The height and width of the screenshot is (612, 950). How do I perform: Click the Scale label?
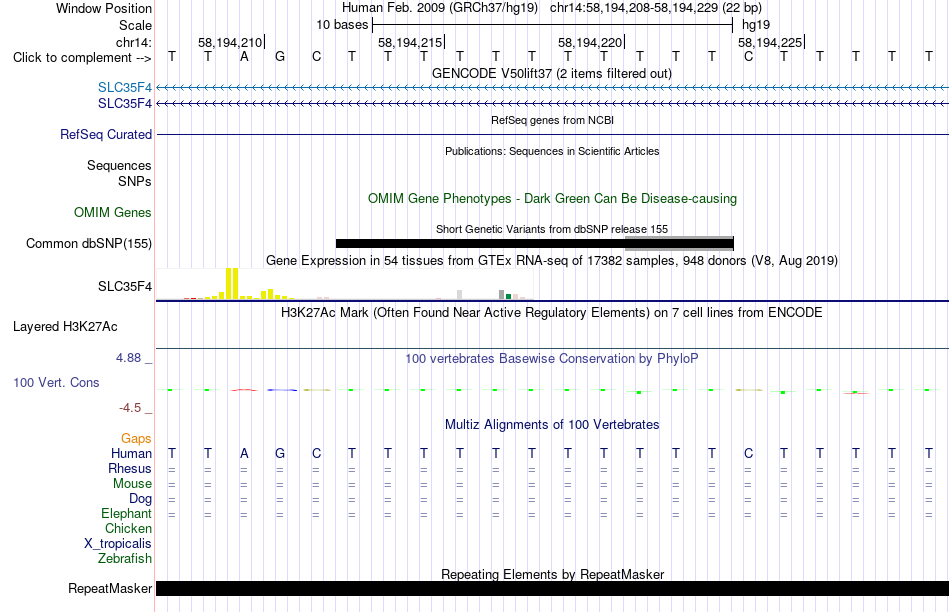click(135, 25)
